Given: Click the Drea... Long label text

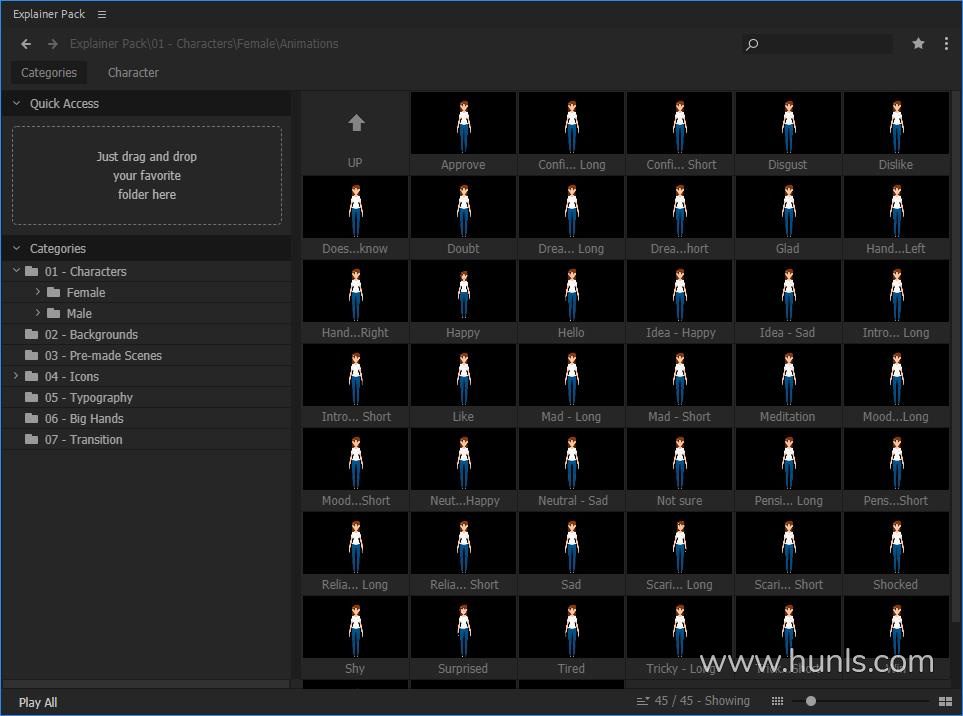Looking at the screenshot, I should 571,249.
